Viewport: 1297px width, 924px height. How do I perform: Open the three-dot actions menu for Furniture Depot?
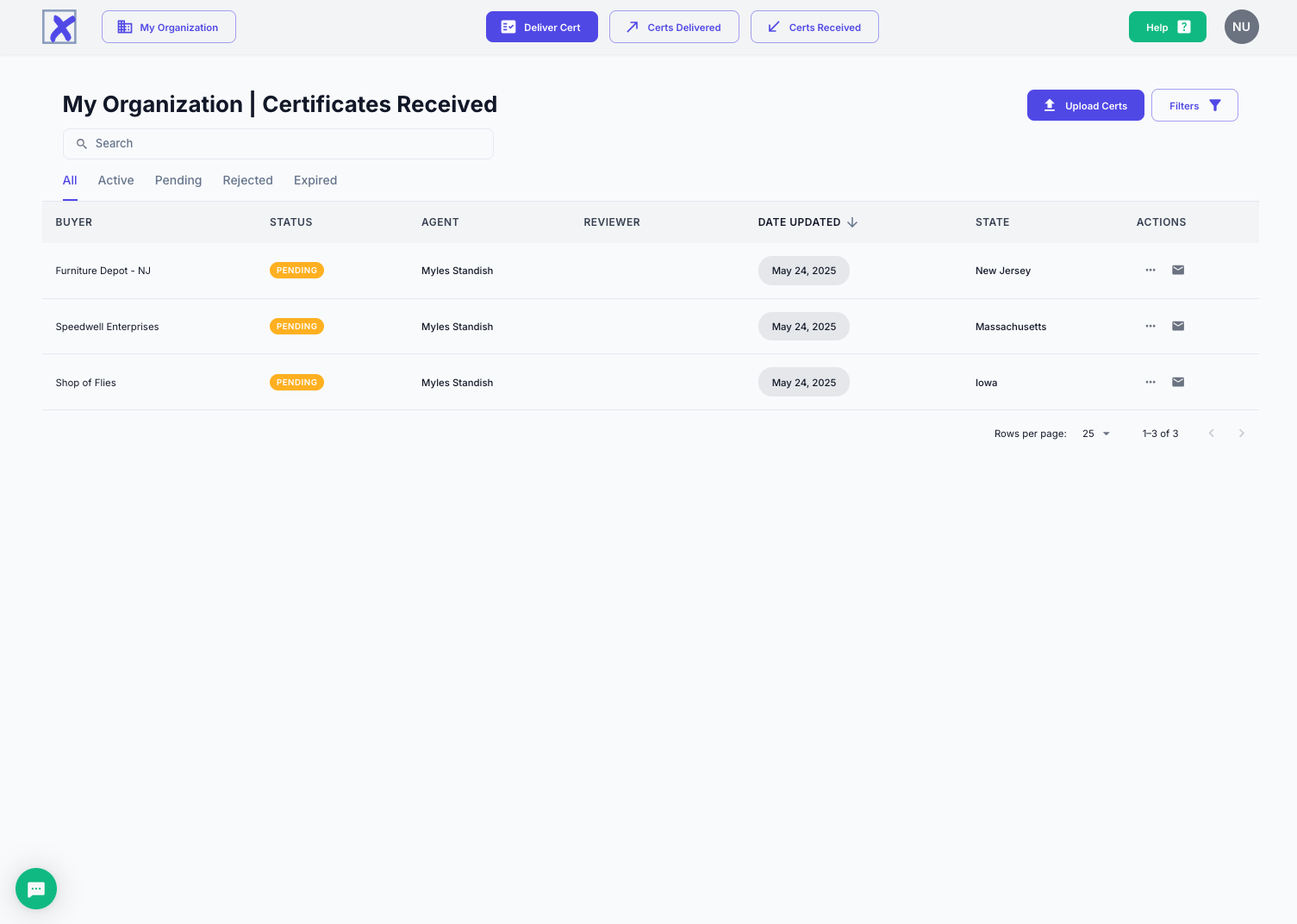pyautogui.click(x=1150, y=271)
